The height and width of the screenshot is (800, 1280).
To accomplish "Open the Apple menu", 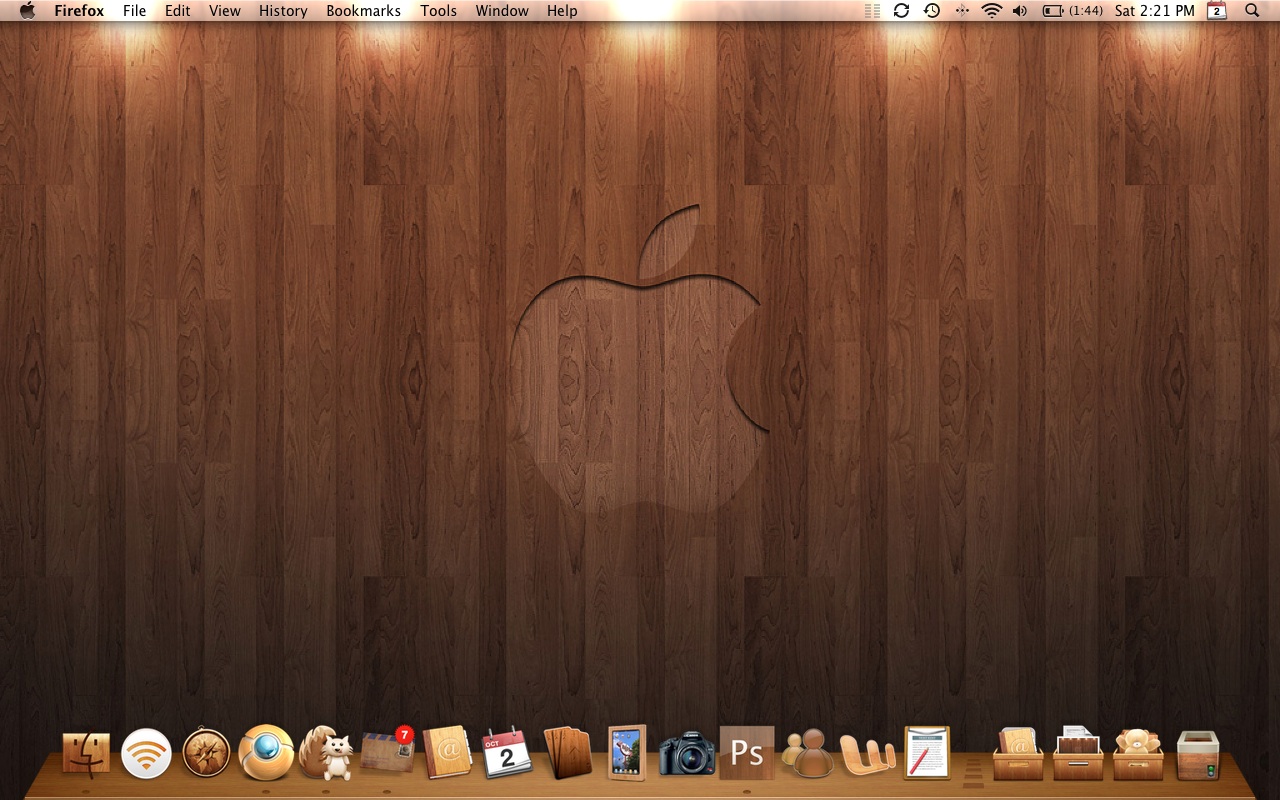I will 27,11.
